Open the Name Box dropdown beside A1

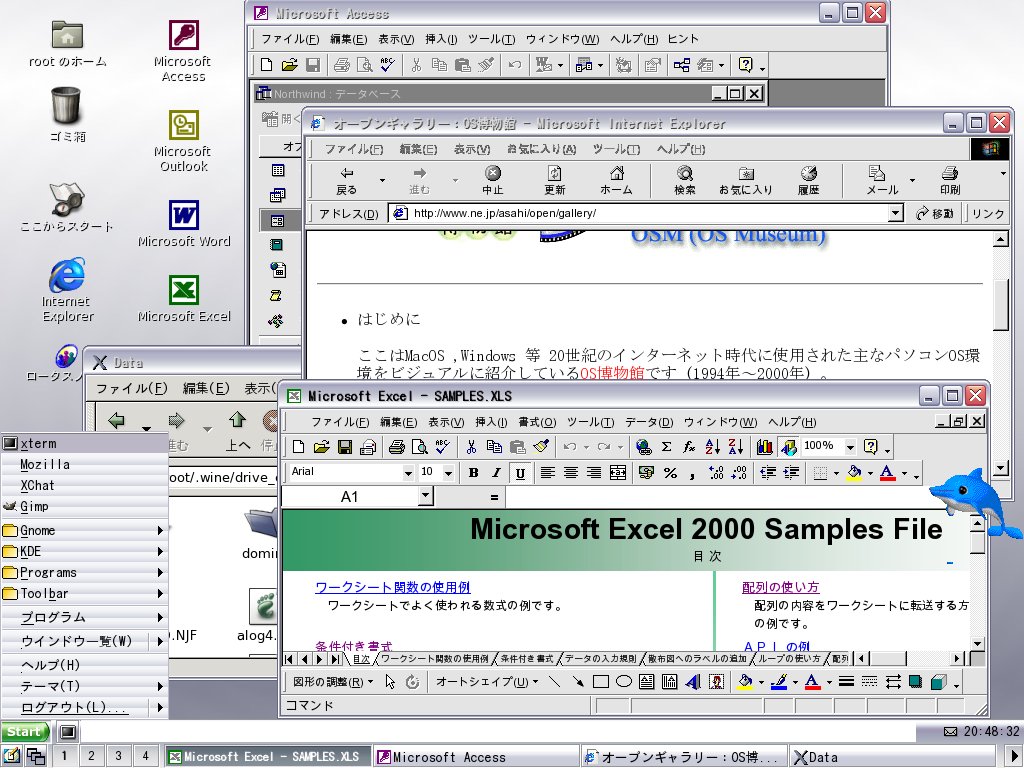[x=425, y=496]
